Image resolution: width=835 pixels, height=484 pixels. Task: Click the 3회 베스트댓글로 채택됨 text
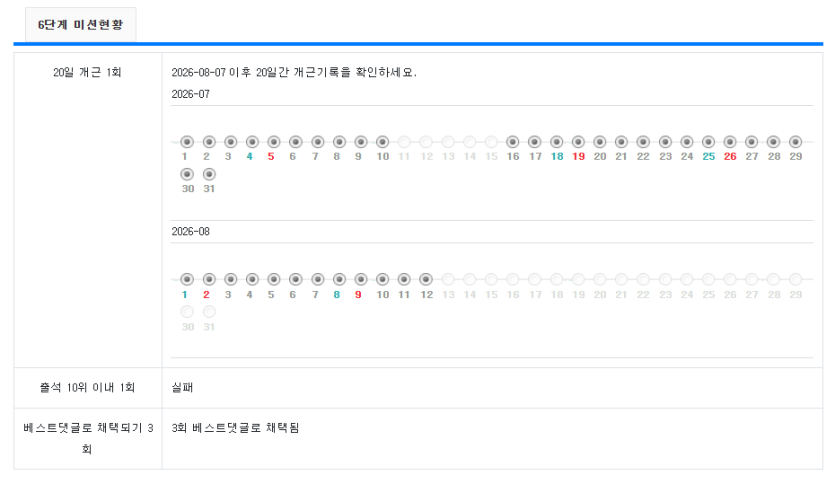(x=235, y=428)
